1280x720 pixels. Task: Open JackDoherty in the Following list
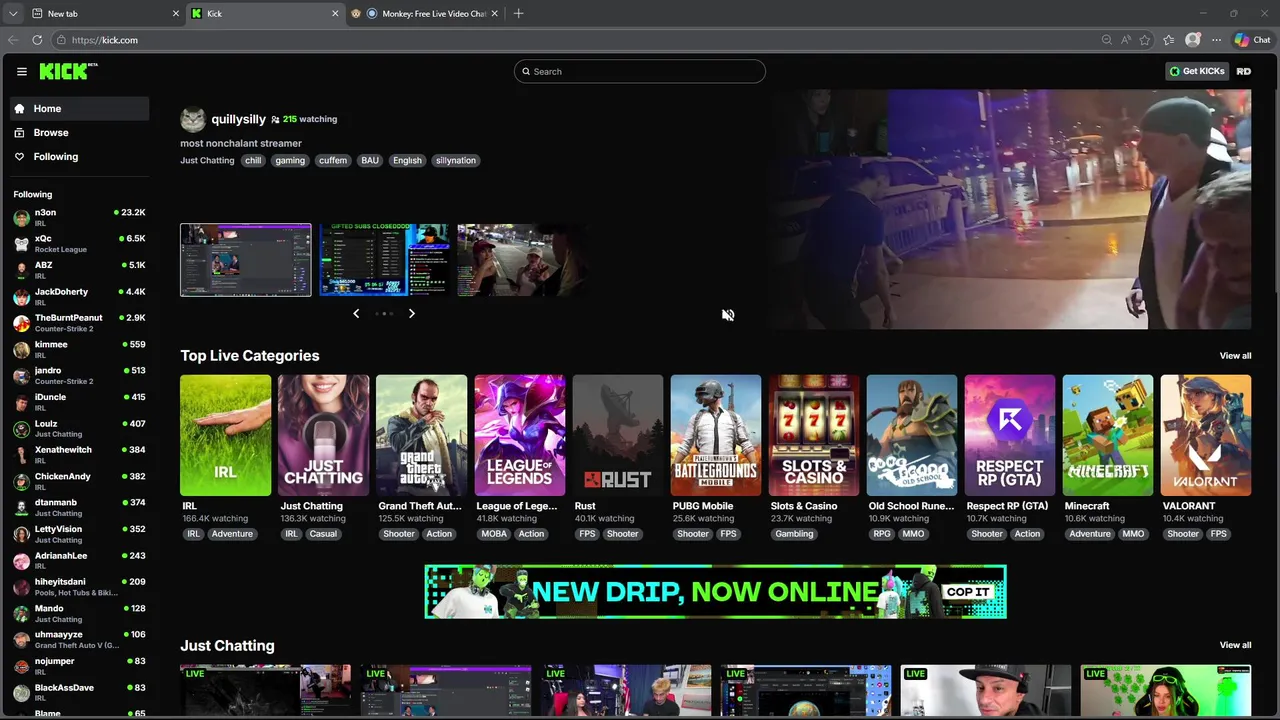pos(80,296)
